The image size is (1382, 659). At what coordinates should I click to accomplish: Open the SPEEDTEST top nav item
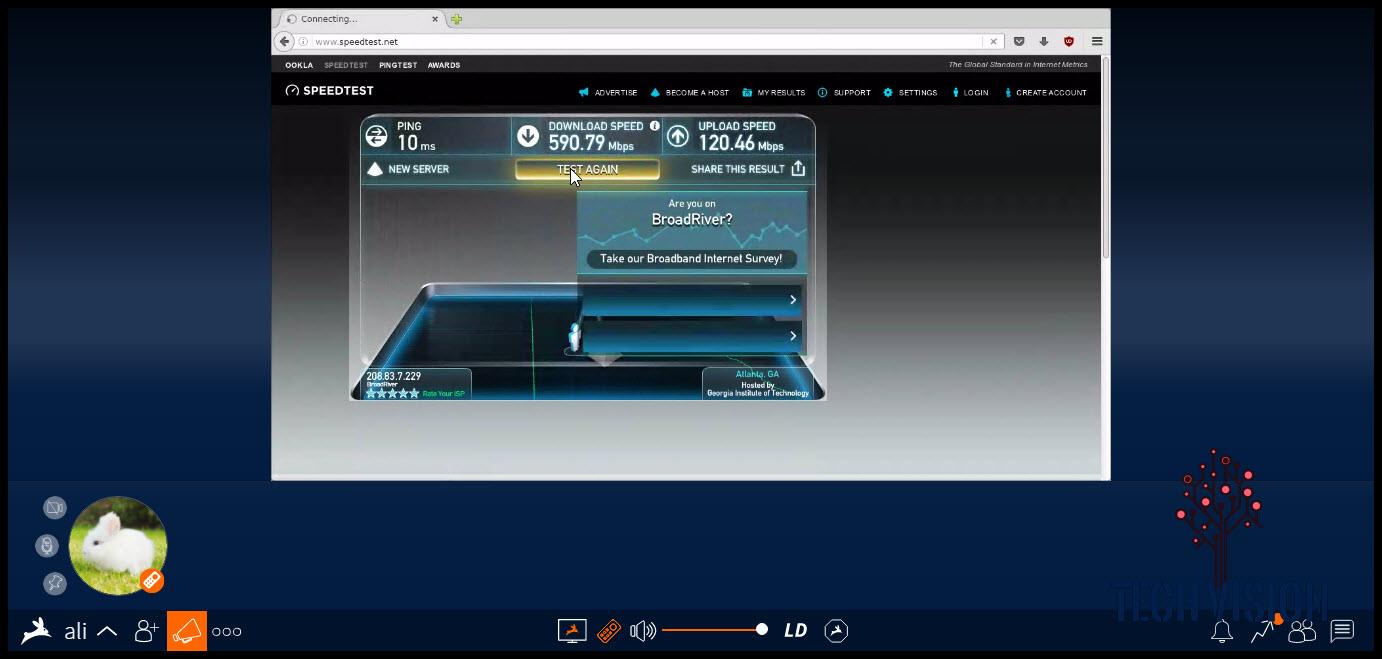(346, 65)
